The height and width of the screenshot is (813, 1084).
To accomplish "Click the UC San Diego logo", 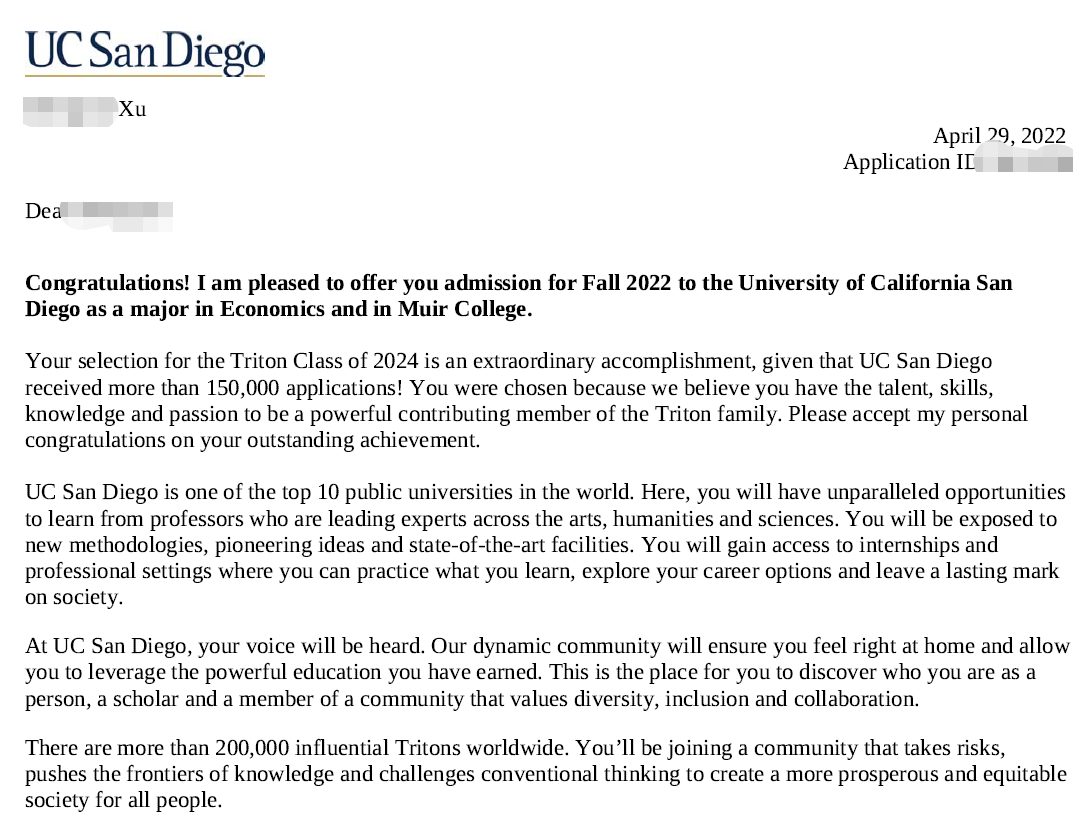I will pos(145,53).
